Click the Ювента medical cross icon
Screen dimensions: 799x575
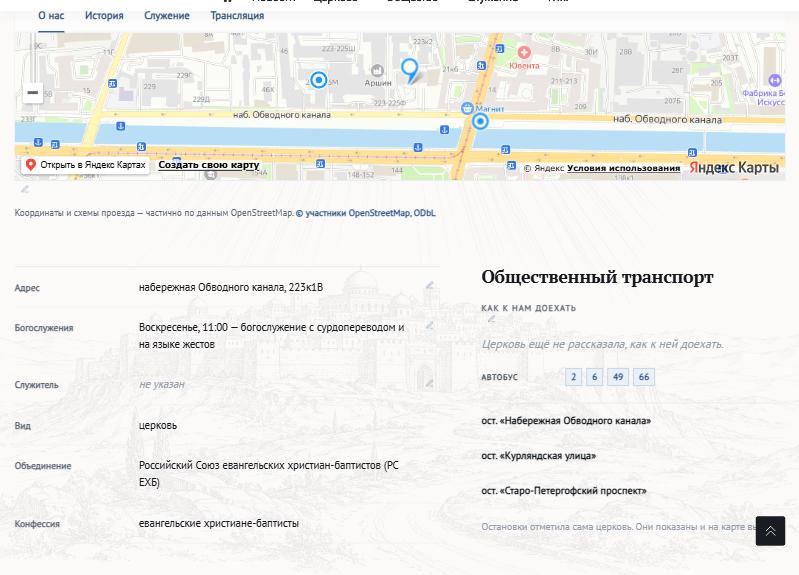click(x=524, y=52)
